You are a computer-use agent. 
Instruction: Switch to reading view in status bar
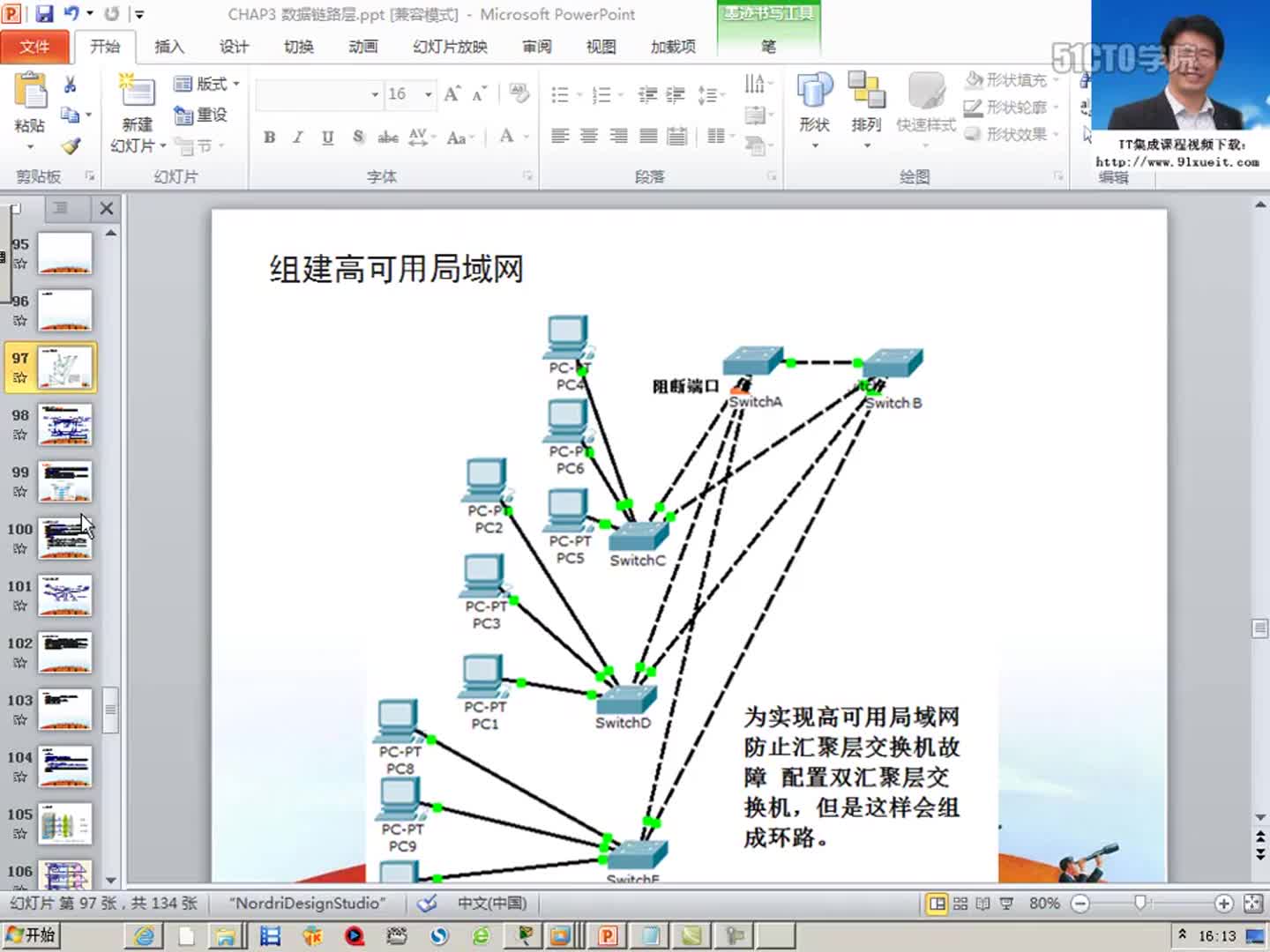pyautogui.click(x=983, y=904)
